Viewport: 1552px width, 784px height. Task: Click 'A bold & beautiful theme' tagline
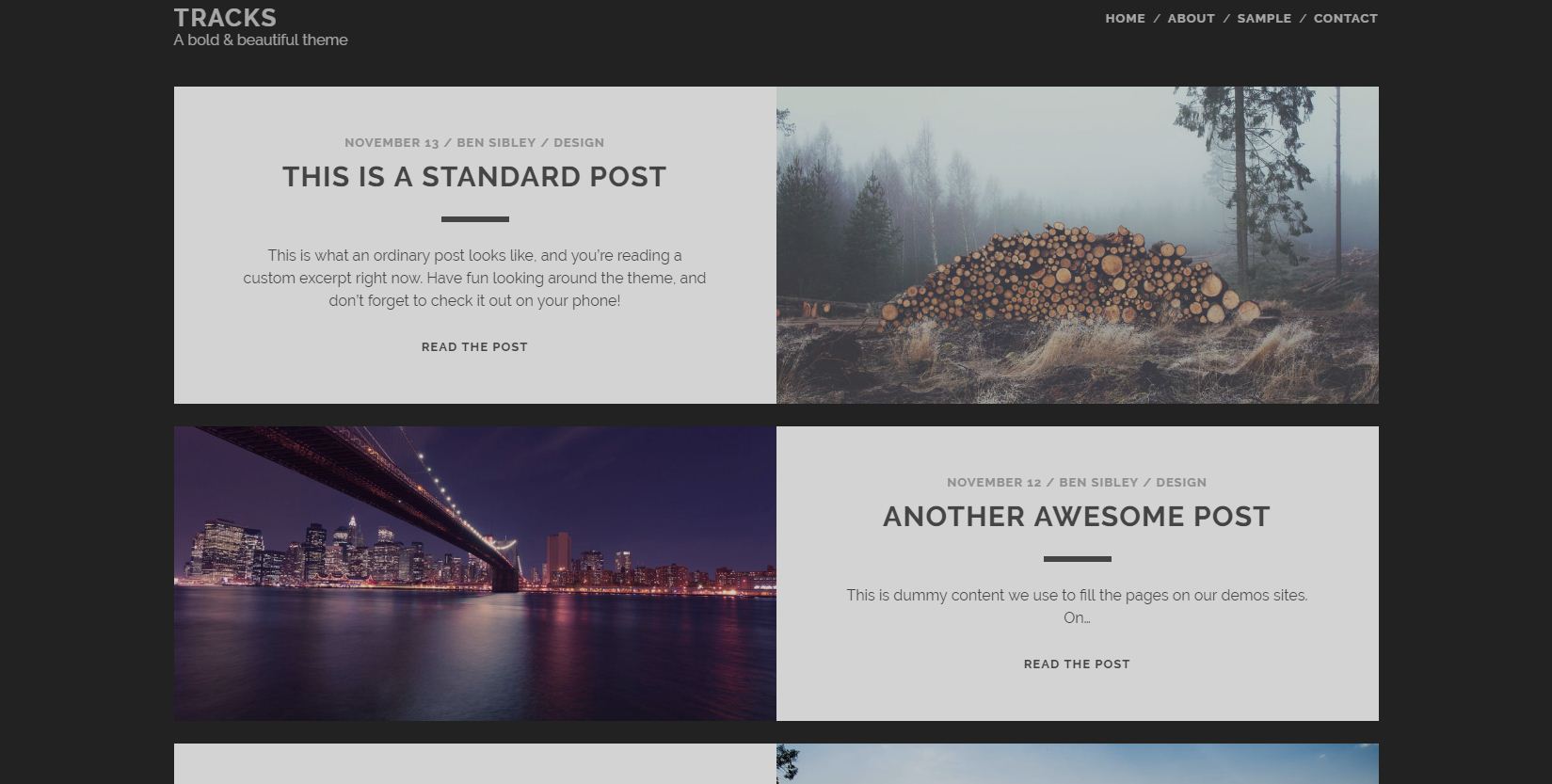point(261,40)
